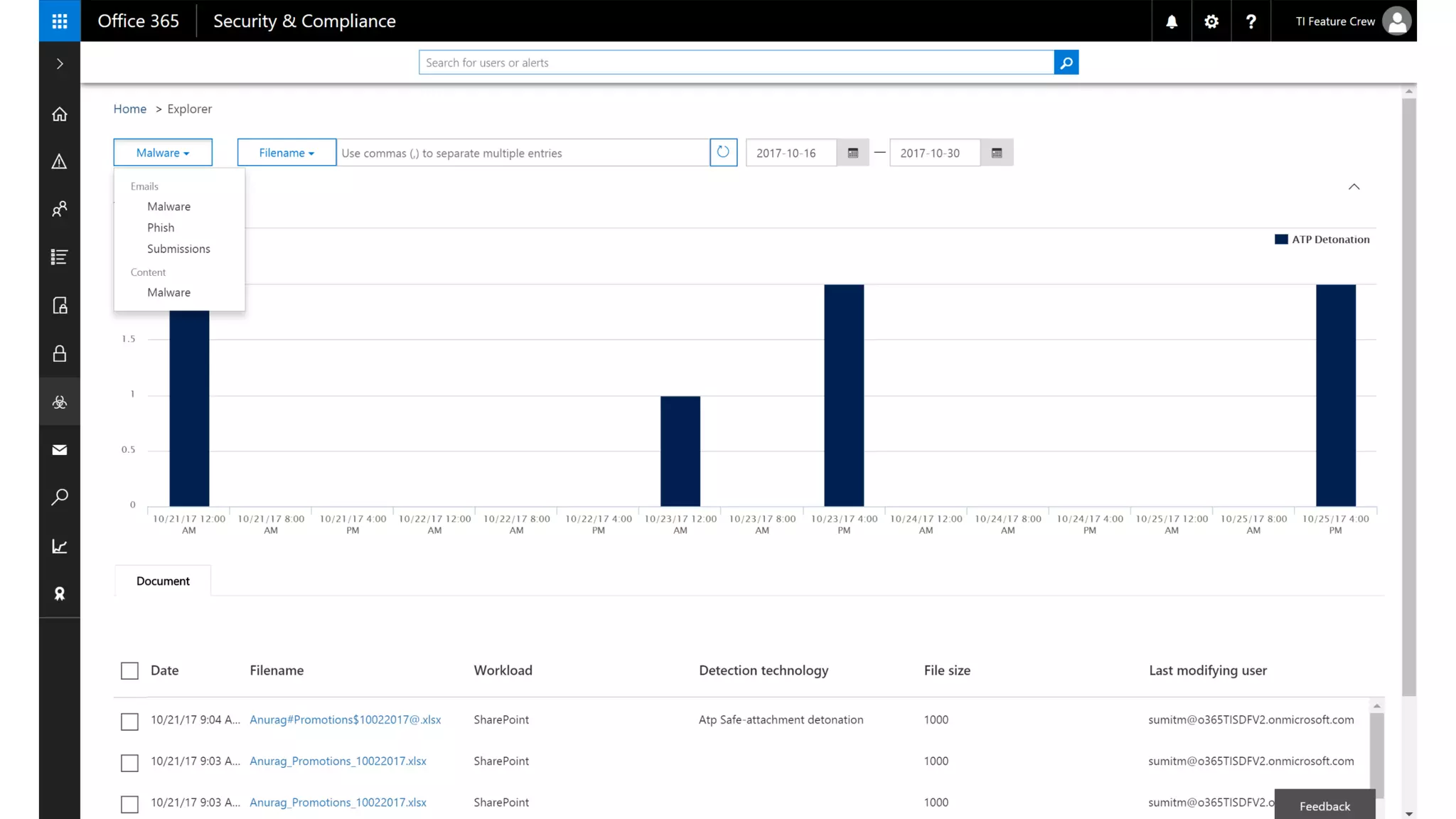1456x819 pixels.
Task: Open Mail flow envelope icon in sidebar
Action: tap(60, 450)
